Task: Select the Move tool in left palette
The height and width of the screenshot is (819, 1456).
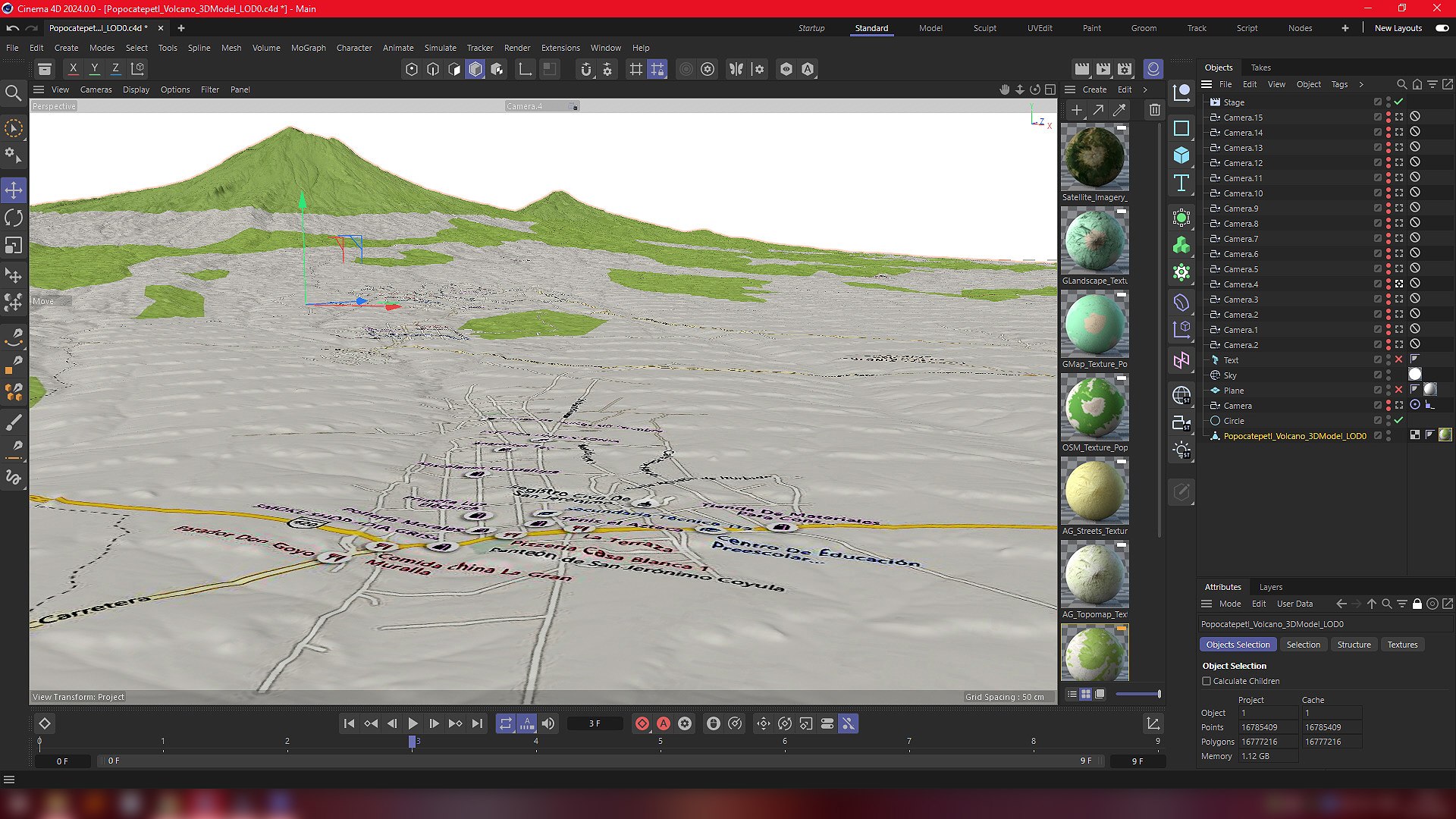Action: 14,190
